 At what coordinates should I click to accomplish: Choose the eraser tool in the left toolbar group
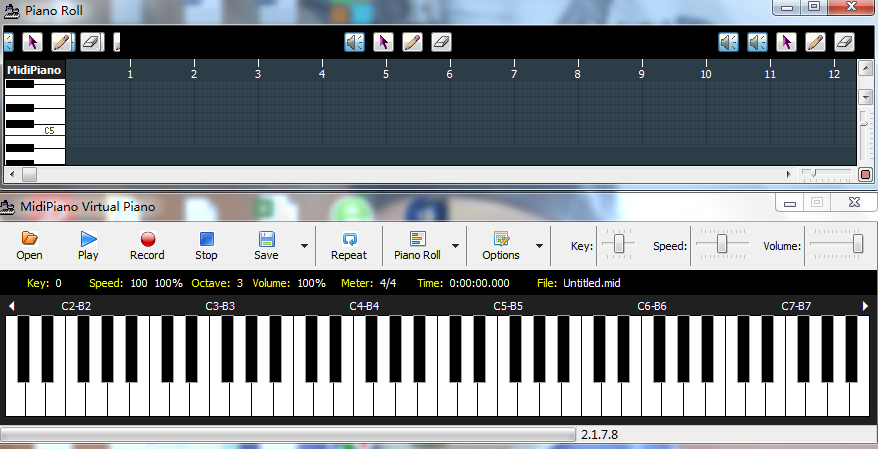coord(91,42)
